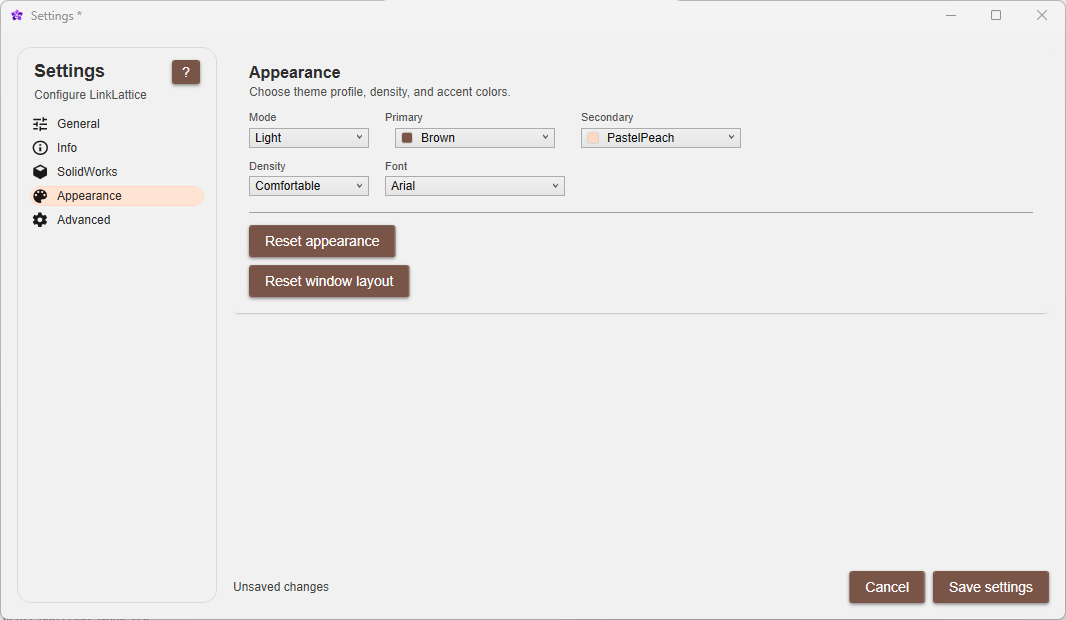Open the Mode dropdown showing Light

coord(308,137)
